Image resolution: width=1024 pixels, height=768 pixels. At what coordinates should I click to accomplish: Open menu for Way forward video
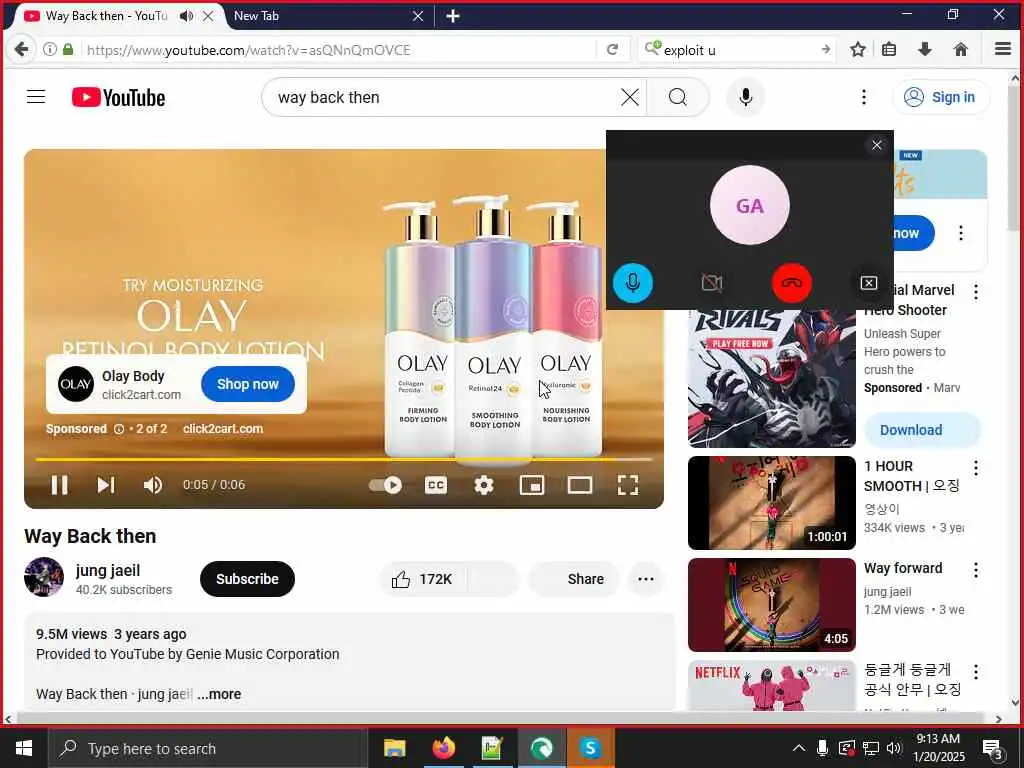tap(976, 570)
